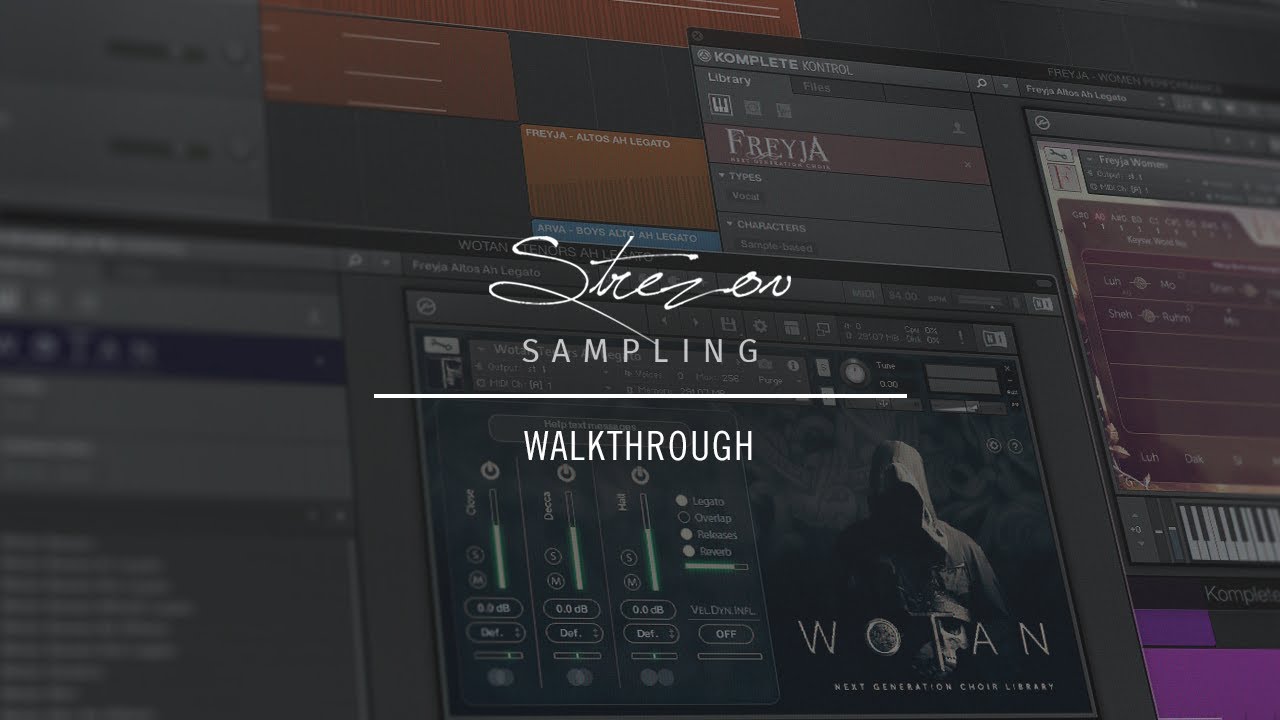Screen dimensions: 1280x720
Task: Click the Freyja product banner logo
Action: click(777, 147)
